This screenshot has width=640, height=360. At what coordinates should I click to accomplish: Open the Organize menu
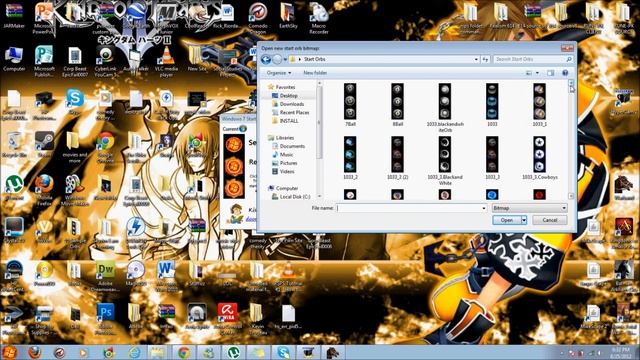tap(279, 73)
